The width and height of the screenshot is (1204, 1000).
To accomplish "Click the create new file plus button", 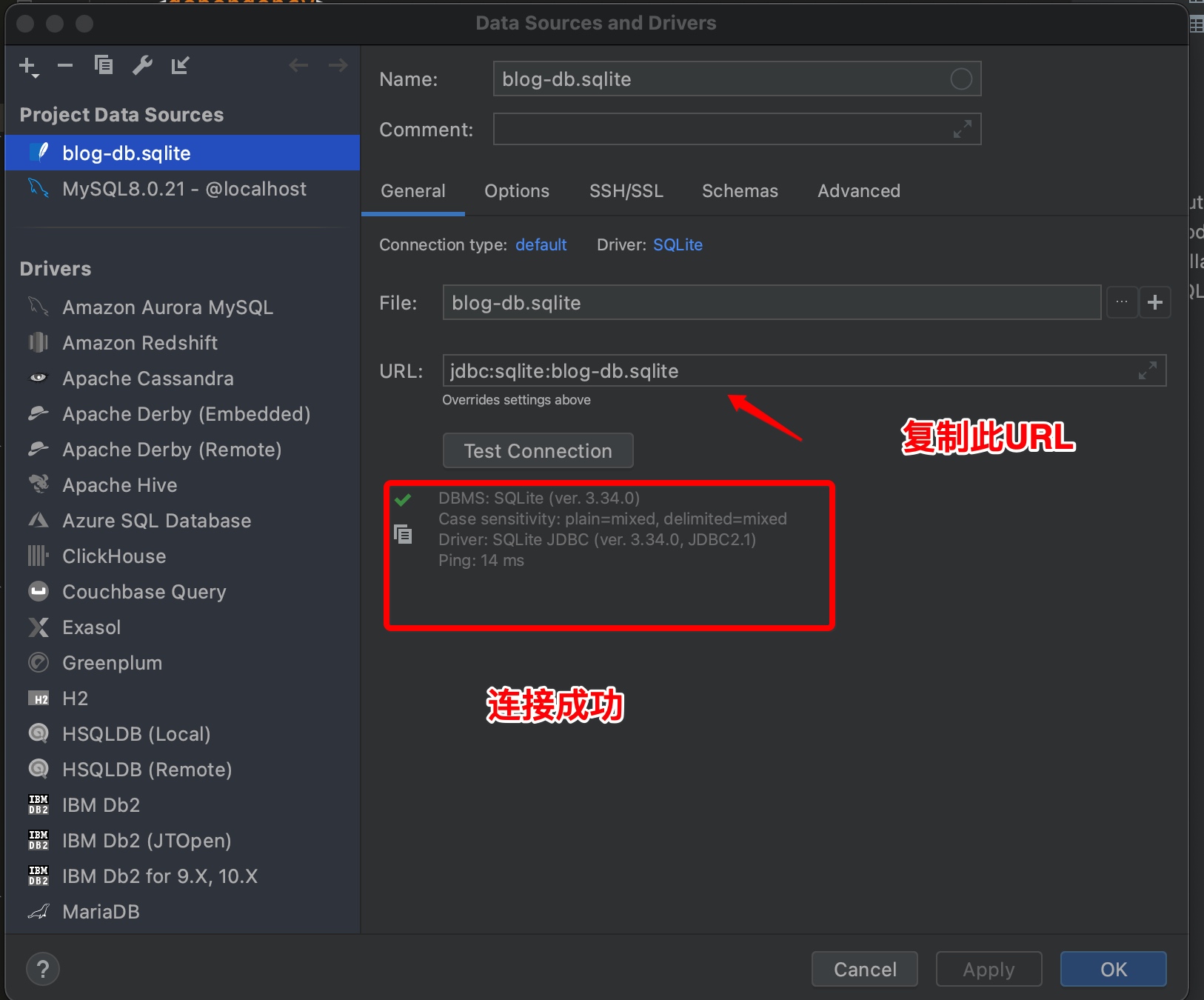I will pos(1154,302).
